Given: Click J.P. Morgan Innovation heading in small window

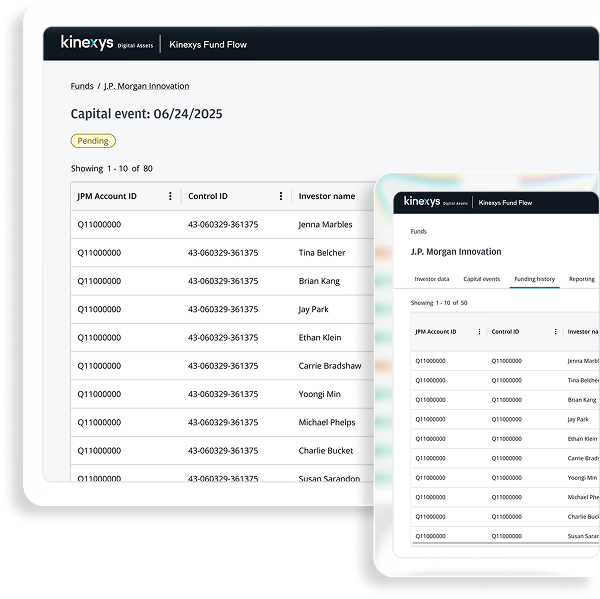Looking at the screenshot, I should 456,252.
